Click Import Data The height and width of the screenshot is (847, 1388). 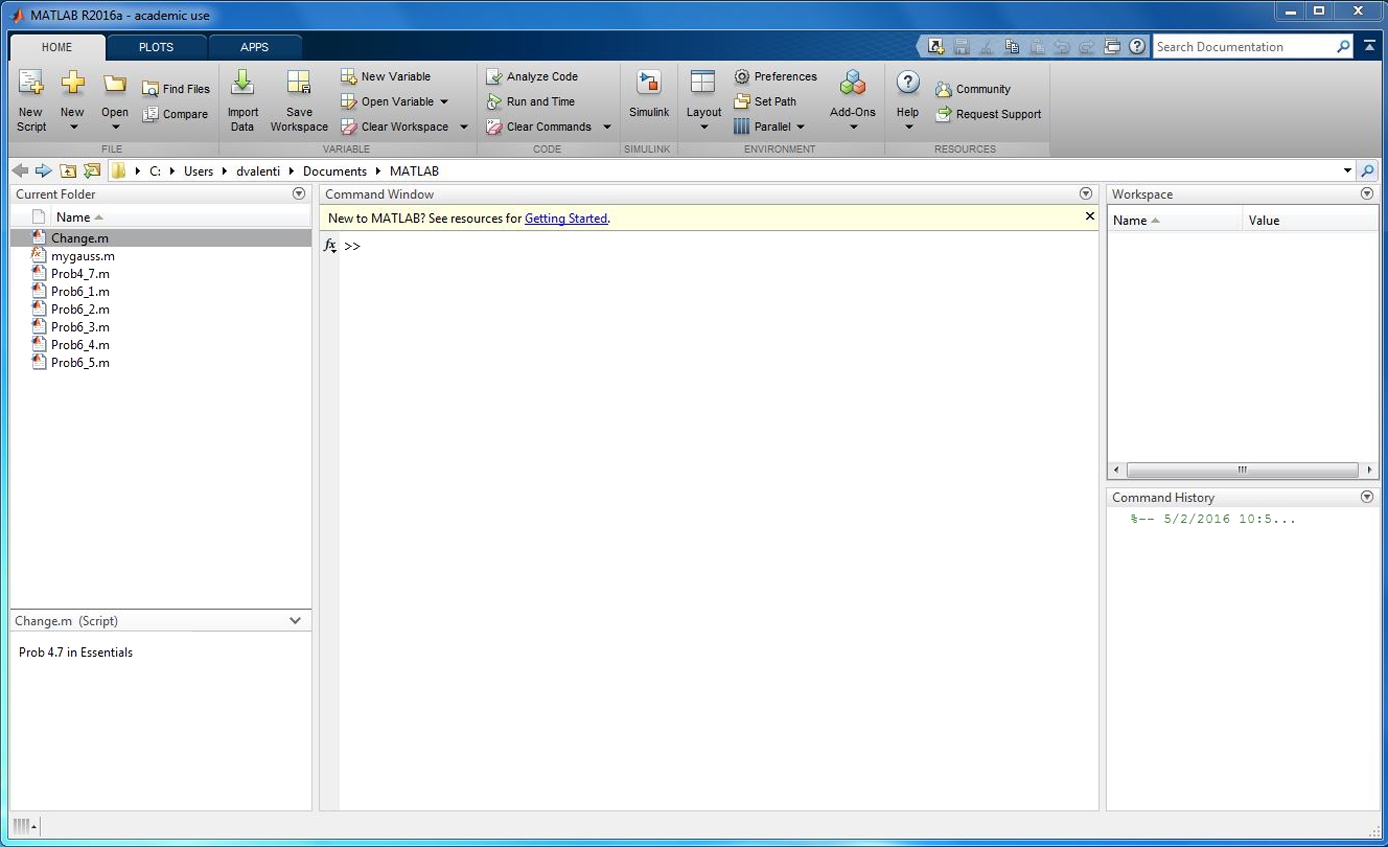point(242,100)
